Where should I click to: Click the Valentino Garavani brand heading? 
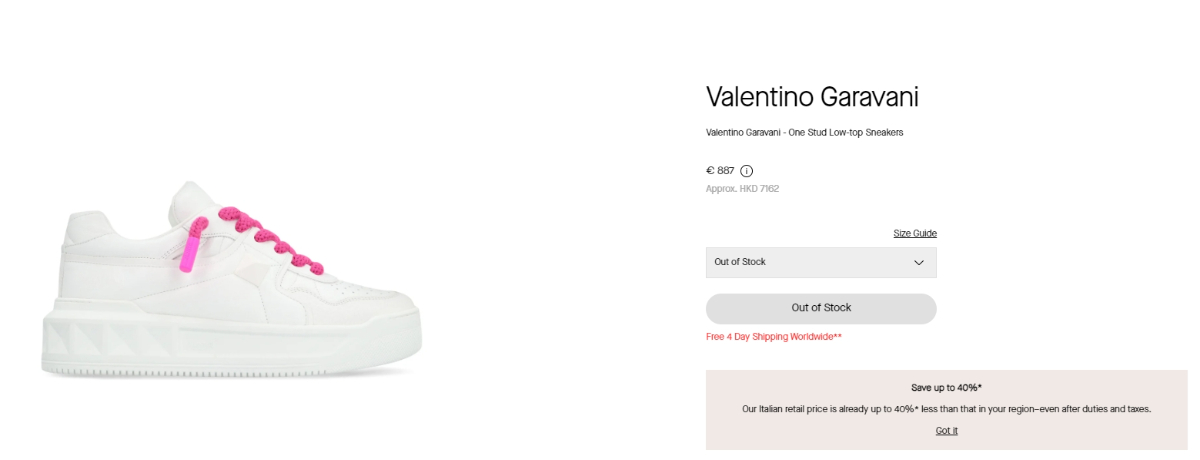[812, 97]
